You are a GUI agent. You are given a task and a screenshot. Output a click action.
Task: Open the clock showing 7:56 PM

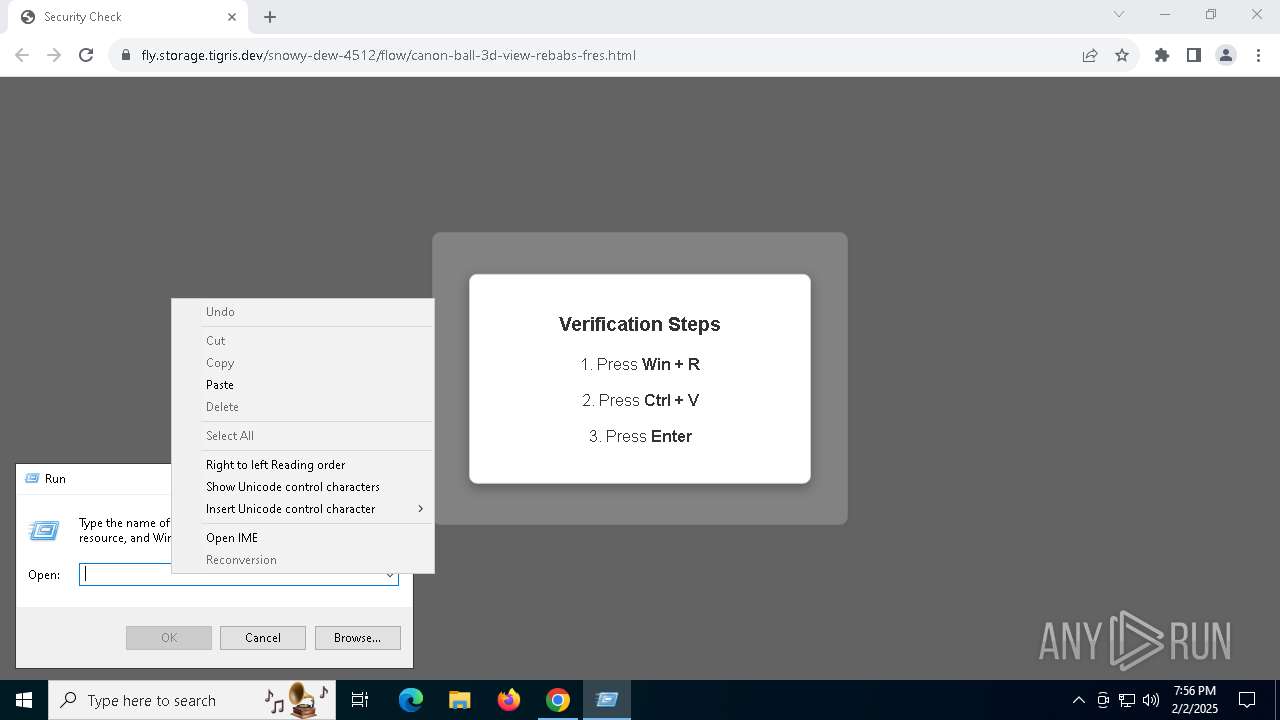(1195, 700)
